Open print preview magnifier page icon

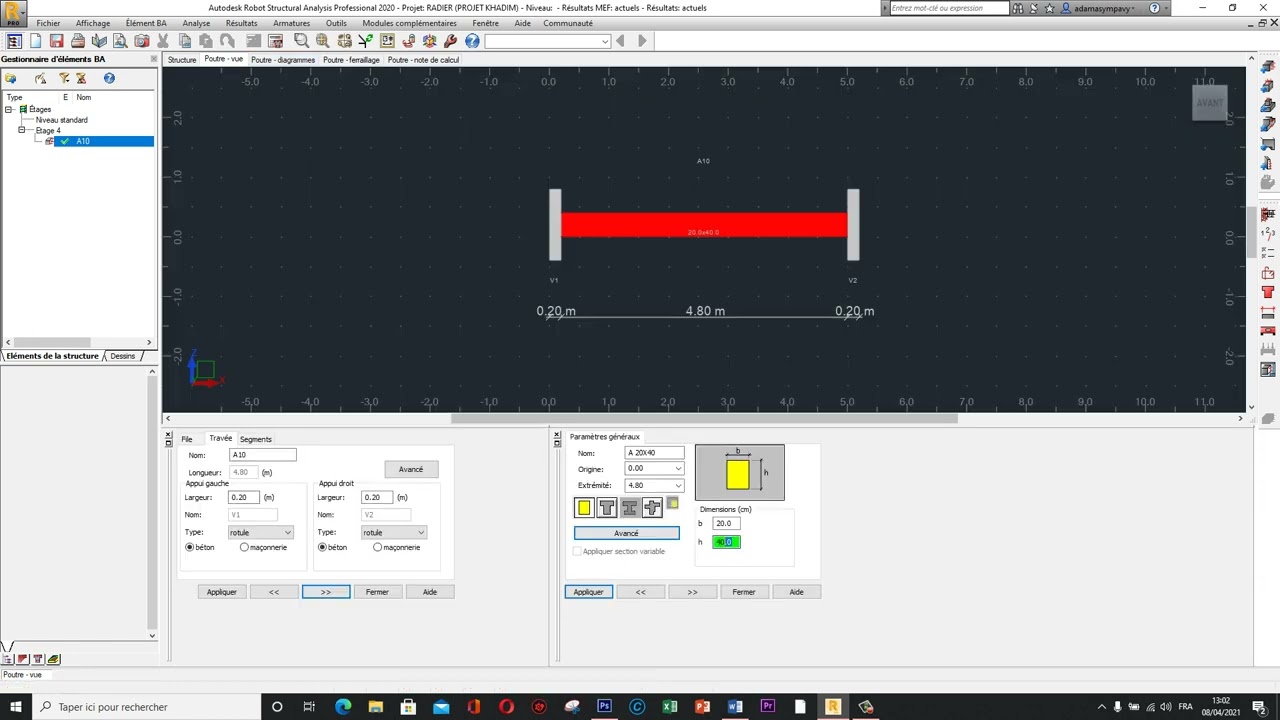click(120, 41)
